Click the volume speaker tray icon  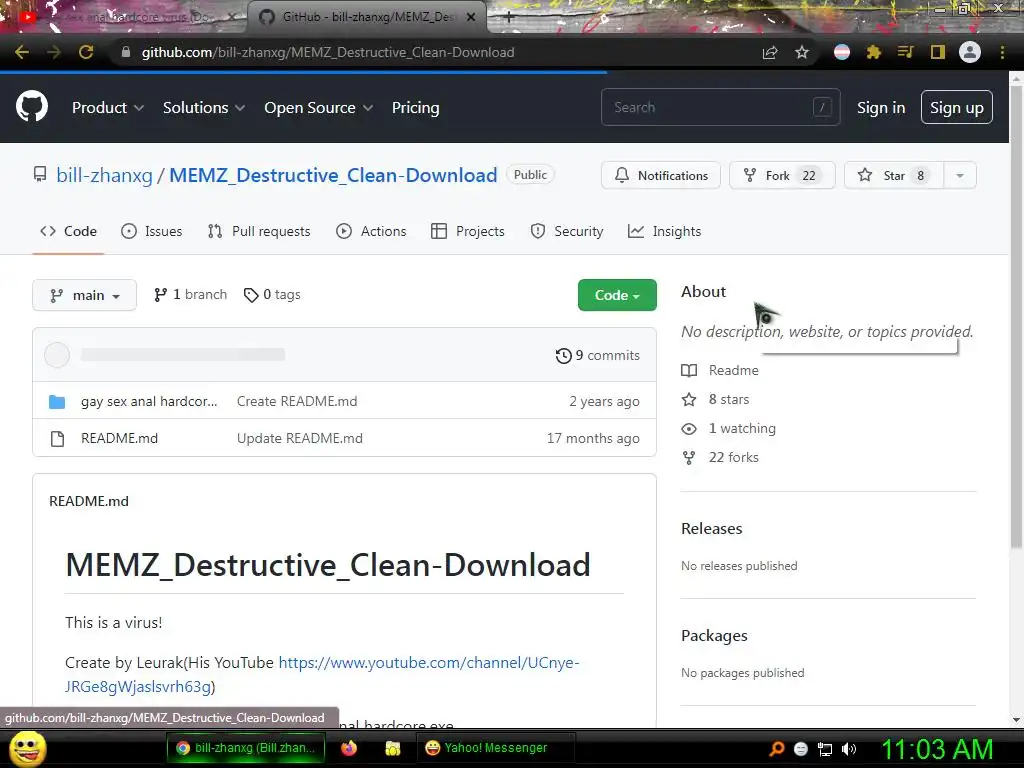pos(849,748)
